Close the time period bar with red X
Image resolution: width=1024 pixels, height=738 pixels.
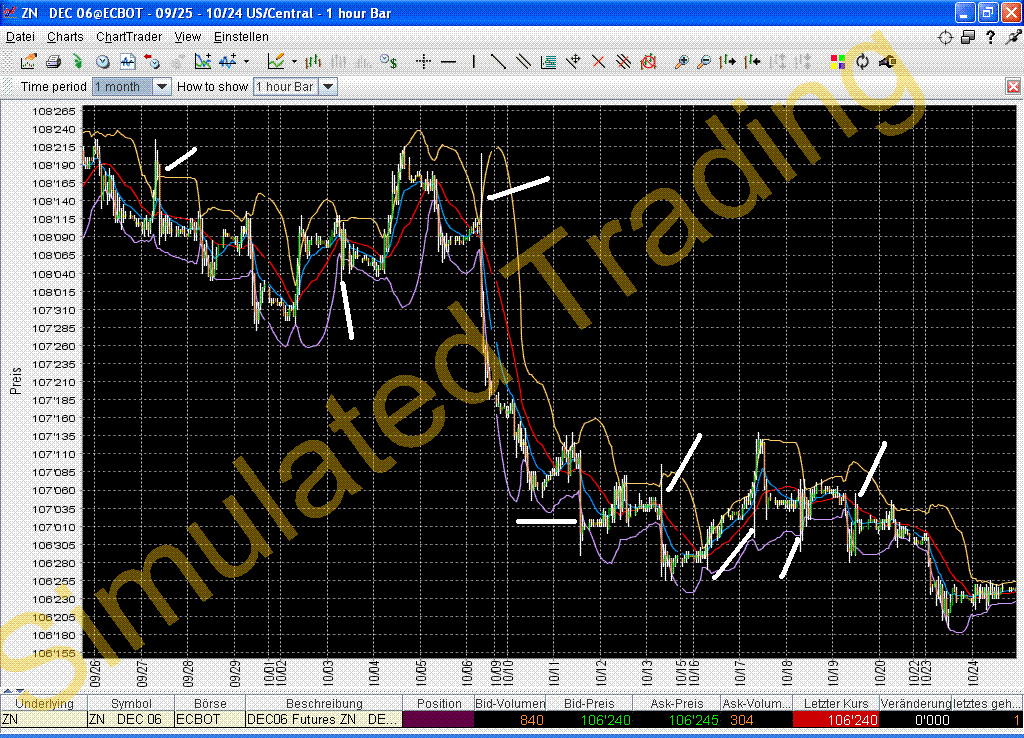point(1013,86)
